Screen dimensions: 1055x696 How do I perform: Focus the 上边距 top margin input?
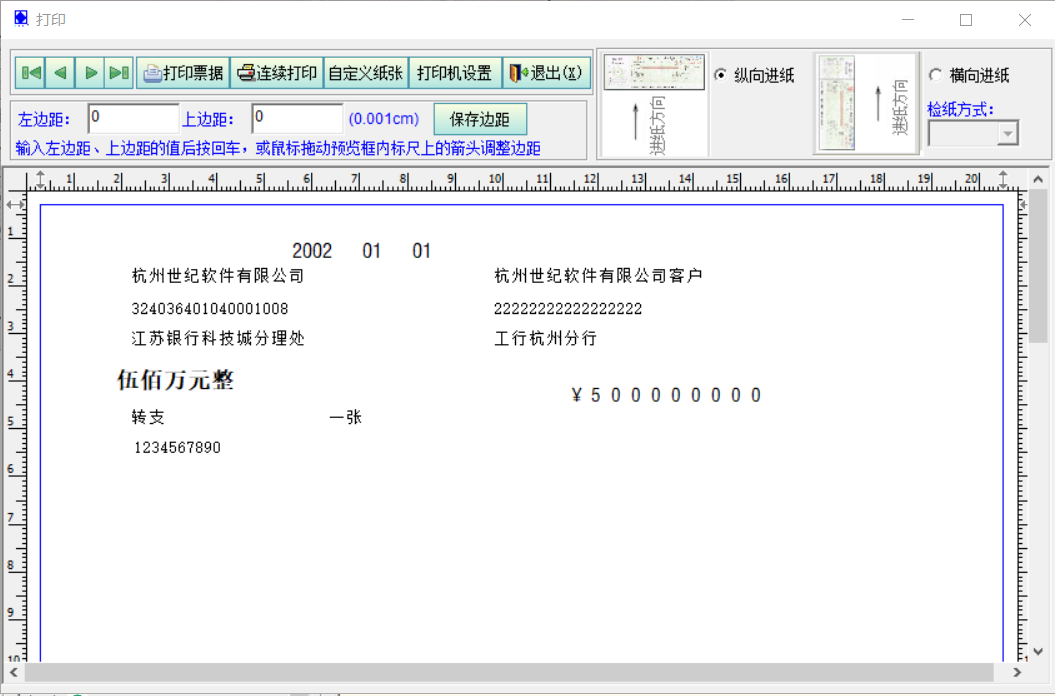[297, 118]
